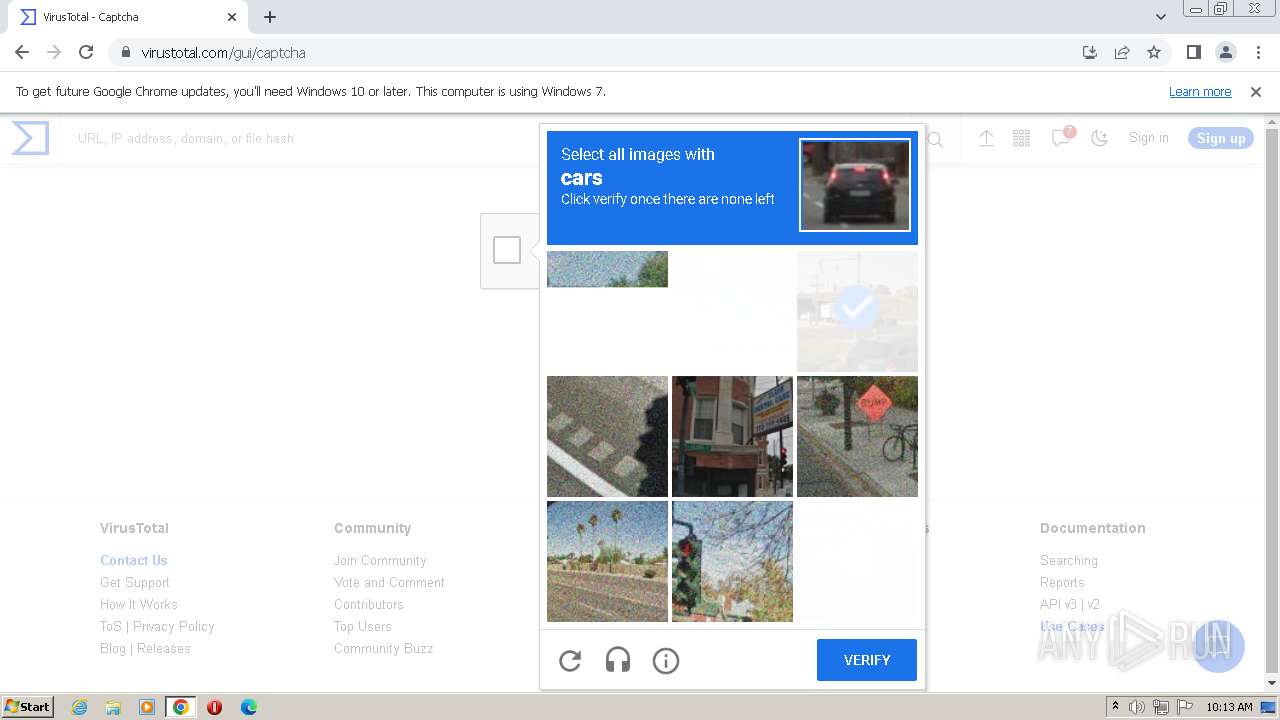Bookmark this tab with star icon

1154,52
